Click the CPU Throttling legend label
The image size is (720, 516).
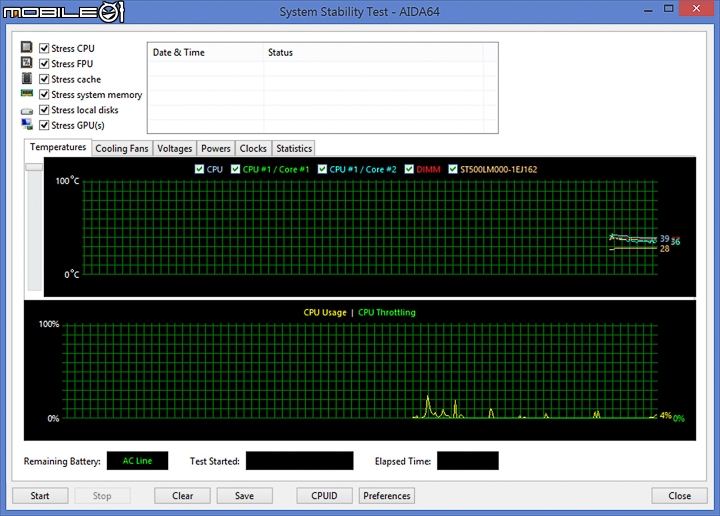pos(387,313)
